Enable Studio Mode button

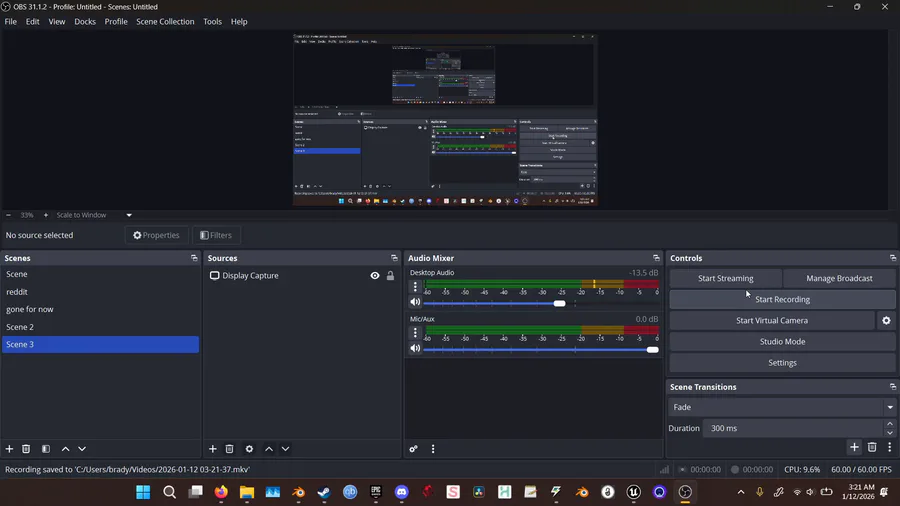click(782, 342)
